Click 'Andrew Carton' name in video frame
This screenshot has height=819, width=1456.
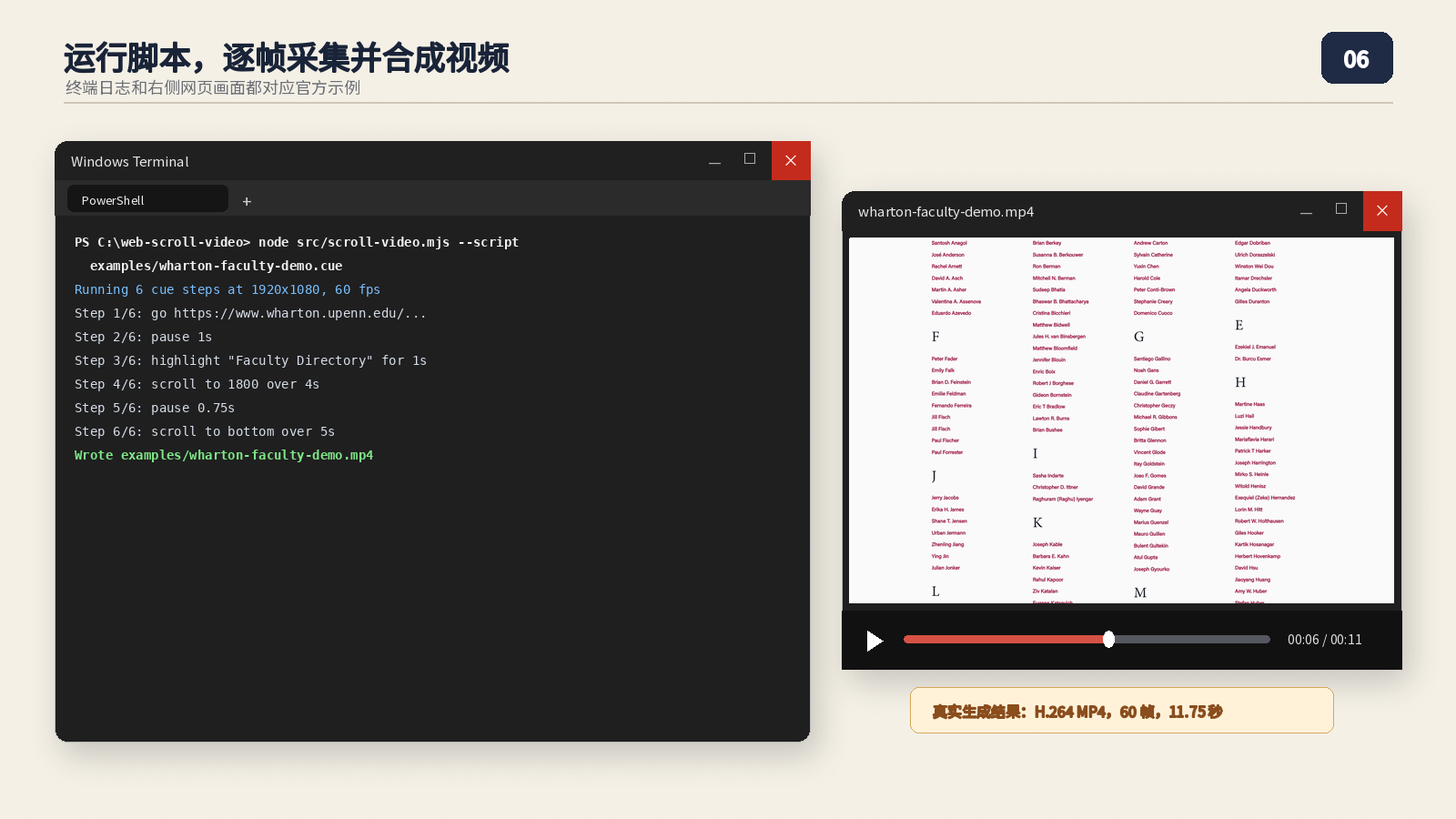click(1151, 243)
